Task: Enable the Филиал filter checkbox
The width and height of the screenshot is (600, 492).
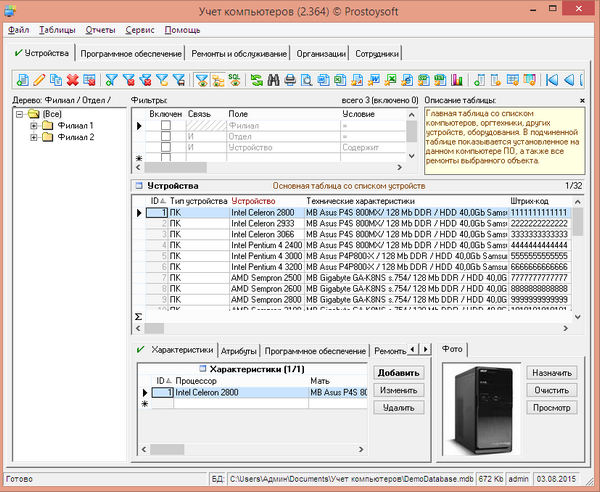Action: [x=166, y=125]
